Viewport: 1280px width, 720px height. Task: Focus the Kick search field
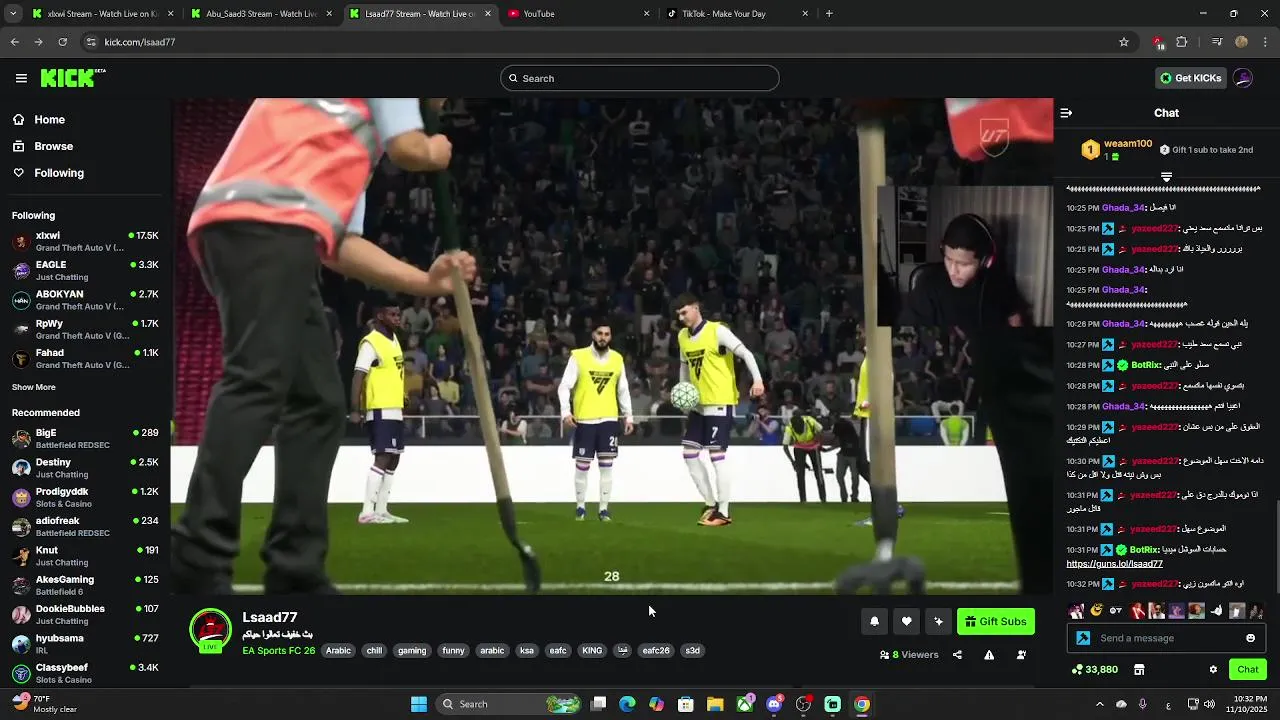pyautogui.click(x=639, y=78)
